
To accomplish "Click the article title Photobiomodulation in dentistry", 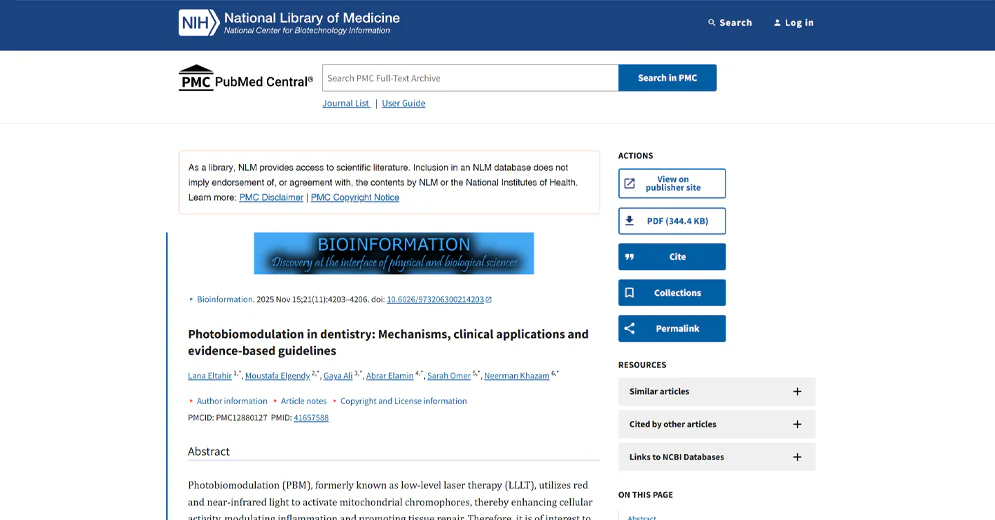I will [388, 342].
